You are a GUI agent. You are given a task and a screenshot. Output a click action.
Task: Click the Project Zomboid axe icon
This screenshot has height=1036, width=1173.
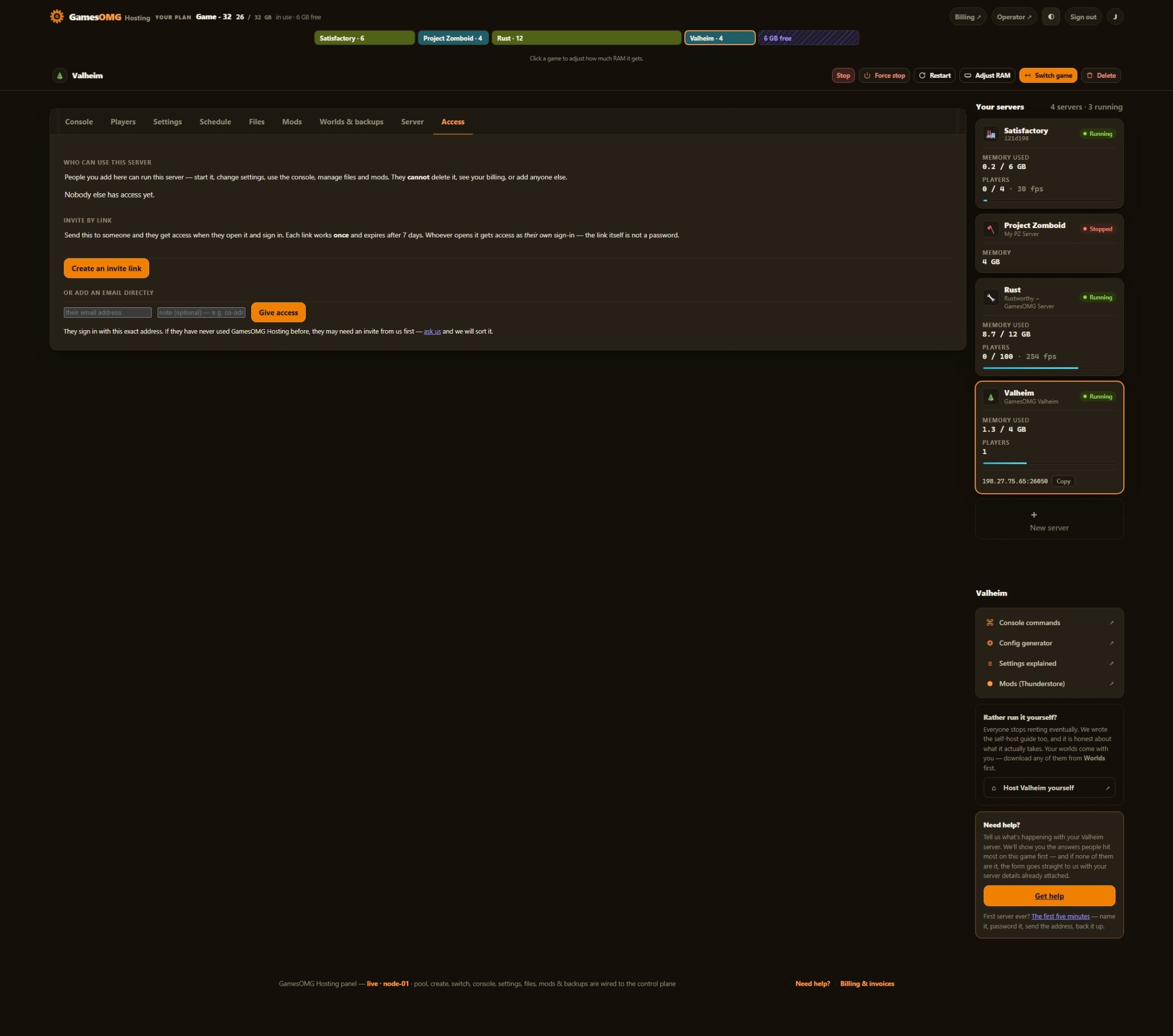[991, 229]
